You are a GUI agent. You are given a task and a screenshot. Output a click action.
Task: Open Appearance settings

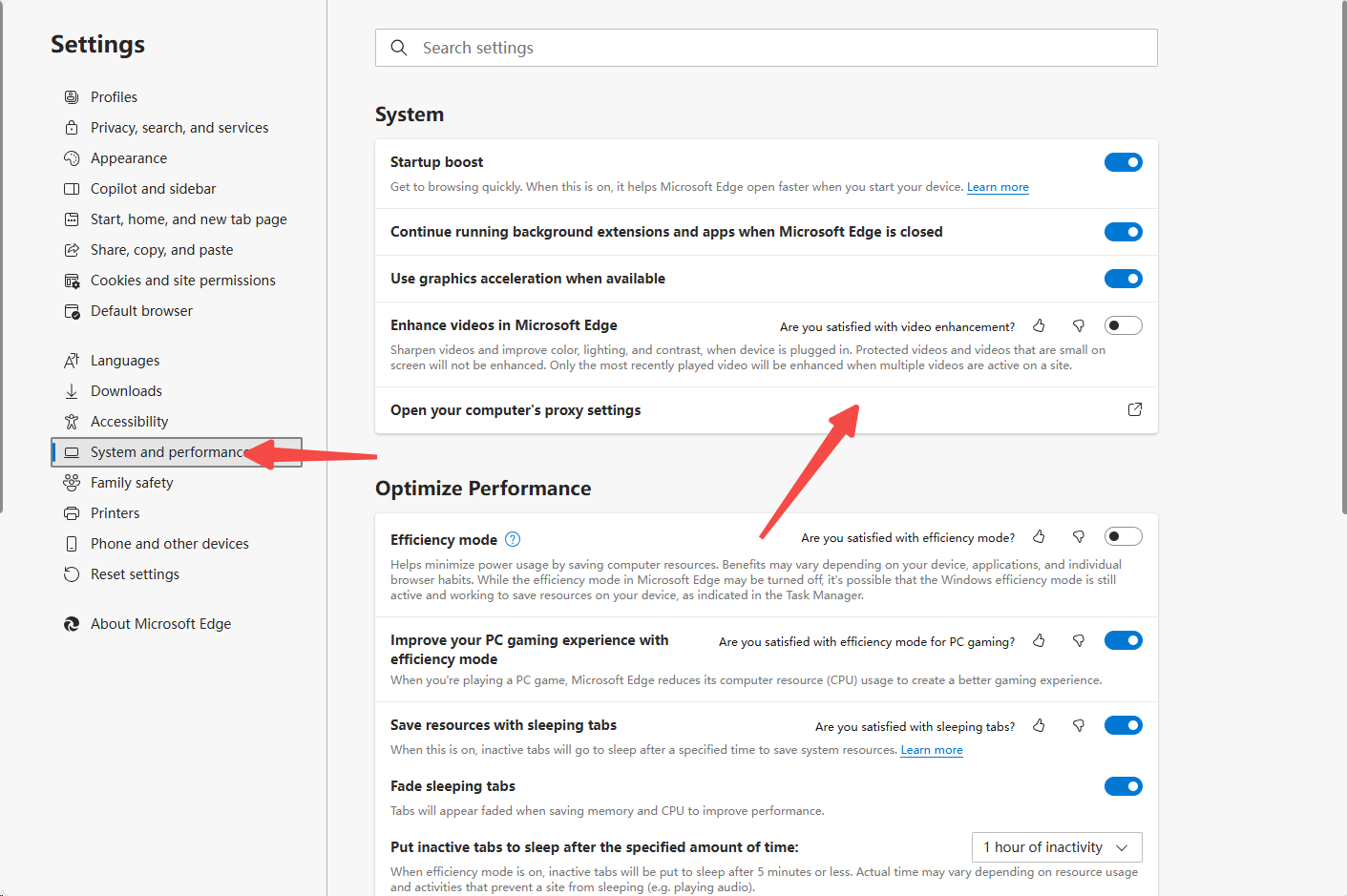(129, 158)
